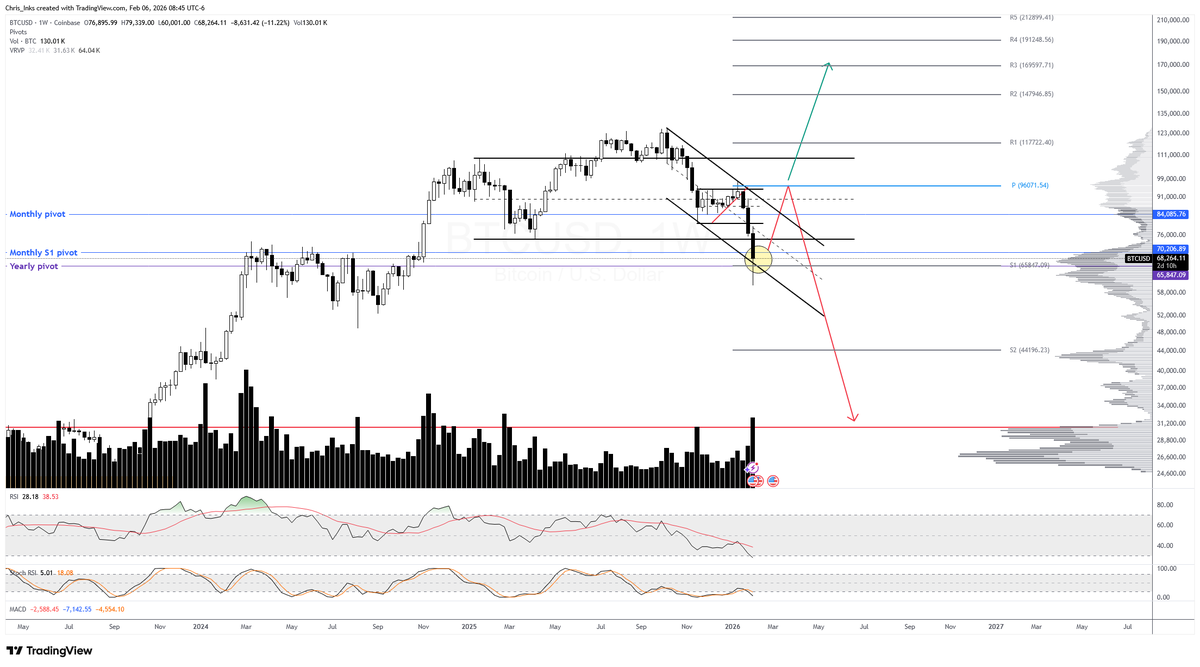The width and height of the screenshot is (1200, 667).
Task: Click the 2024 label on the time axis
Action: click(x=201, y=626)
